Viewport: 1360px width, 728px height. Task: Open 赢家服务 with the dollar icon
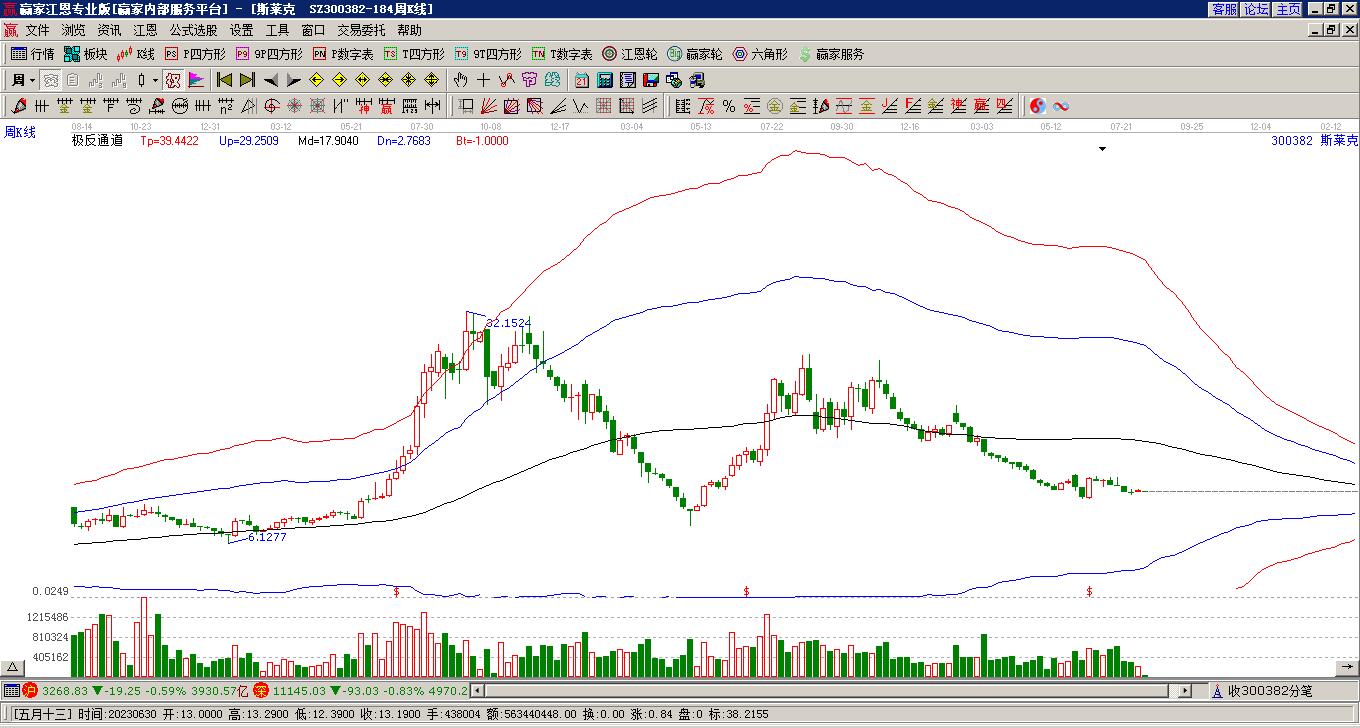click(831, 54)
